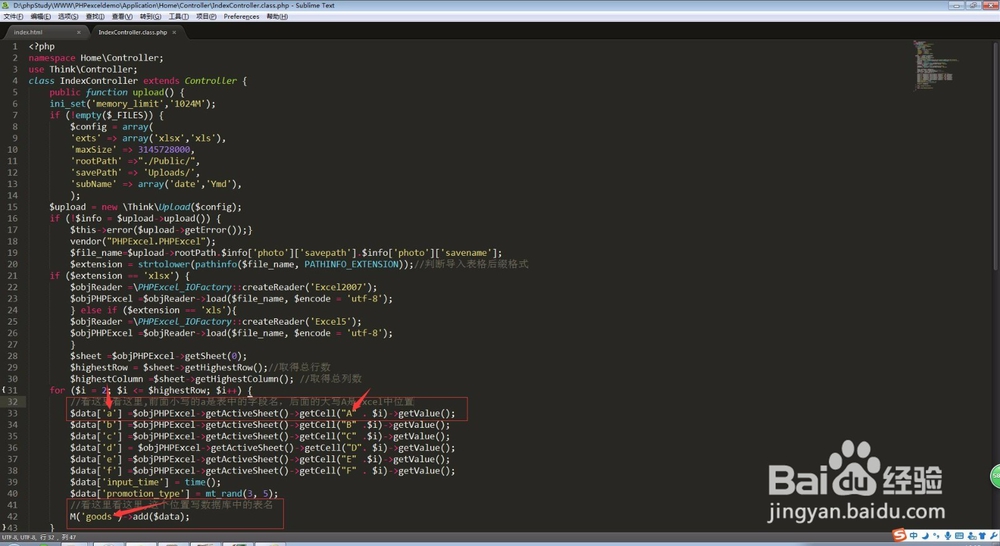The height and width of the screenshot is (546, 1000).
Task: Click line number 22 in the gutter
Action: click(13, 288)
